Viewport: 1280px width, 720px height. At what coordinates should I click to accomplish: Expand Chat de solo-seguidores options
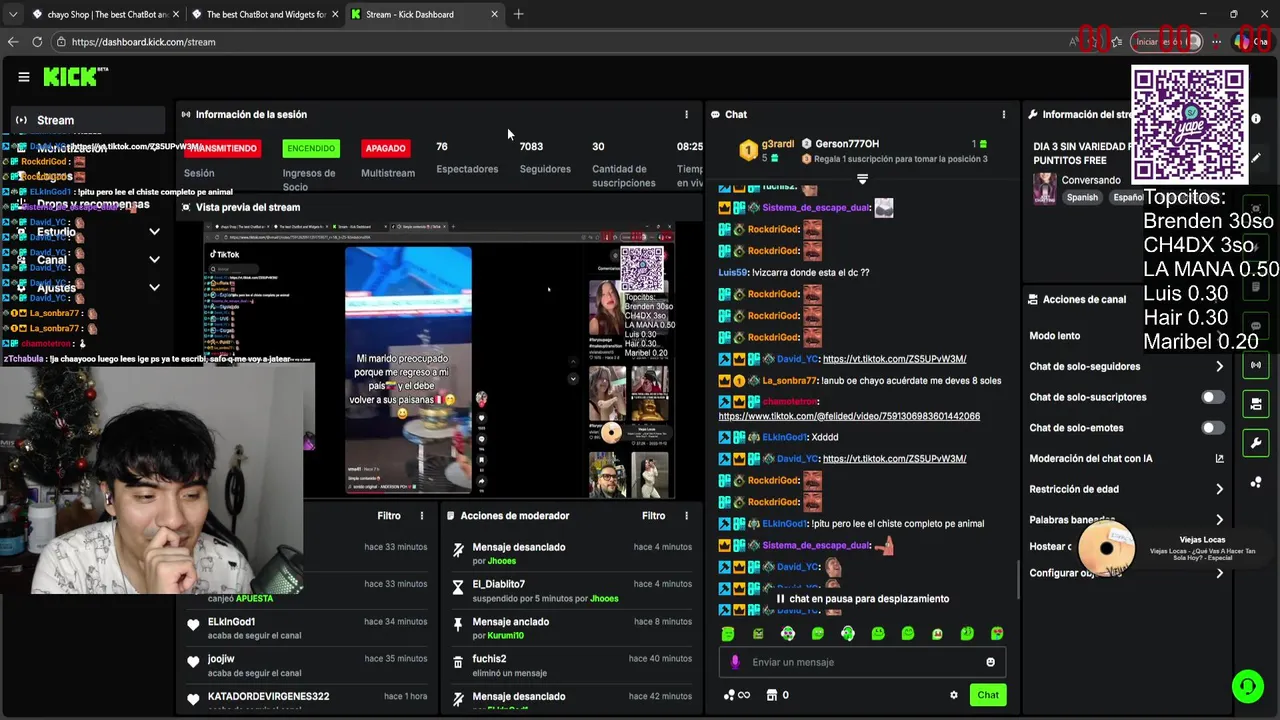[x=1219, y=366]
